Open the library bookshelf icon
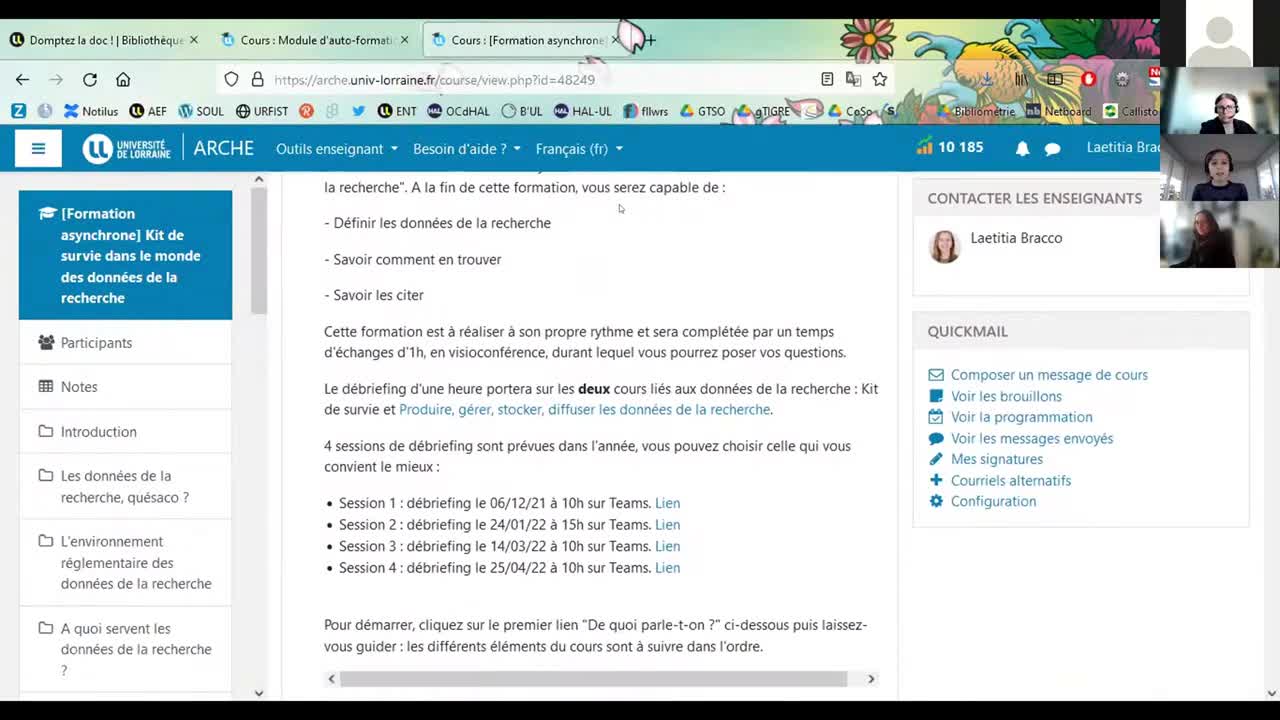Viewport: 1280px width, 720px height. (x=1021, y=79)
